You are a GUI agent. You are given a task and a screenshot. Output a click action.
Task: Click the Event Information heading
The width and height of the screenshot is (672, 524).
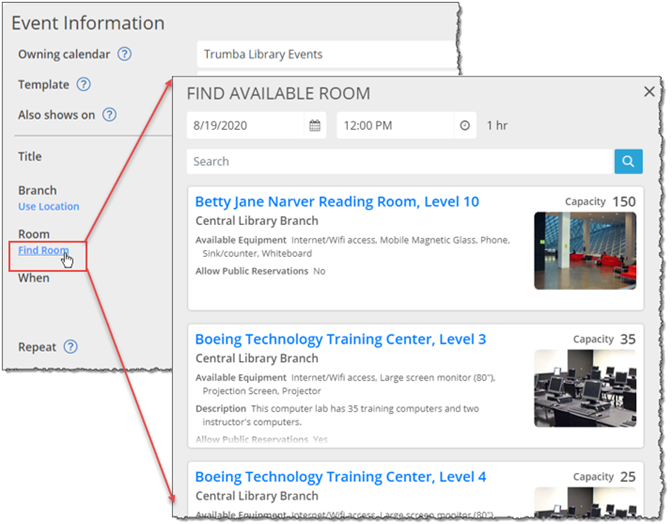click(88, 23)
